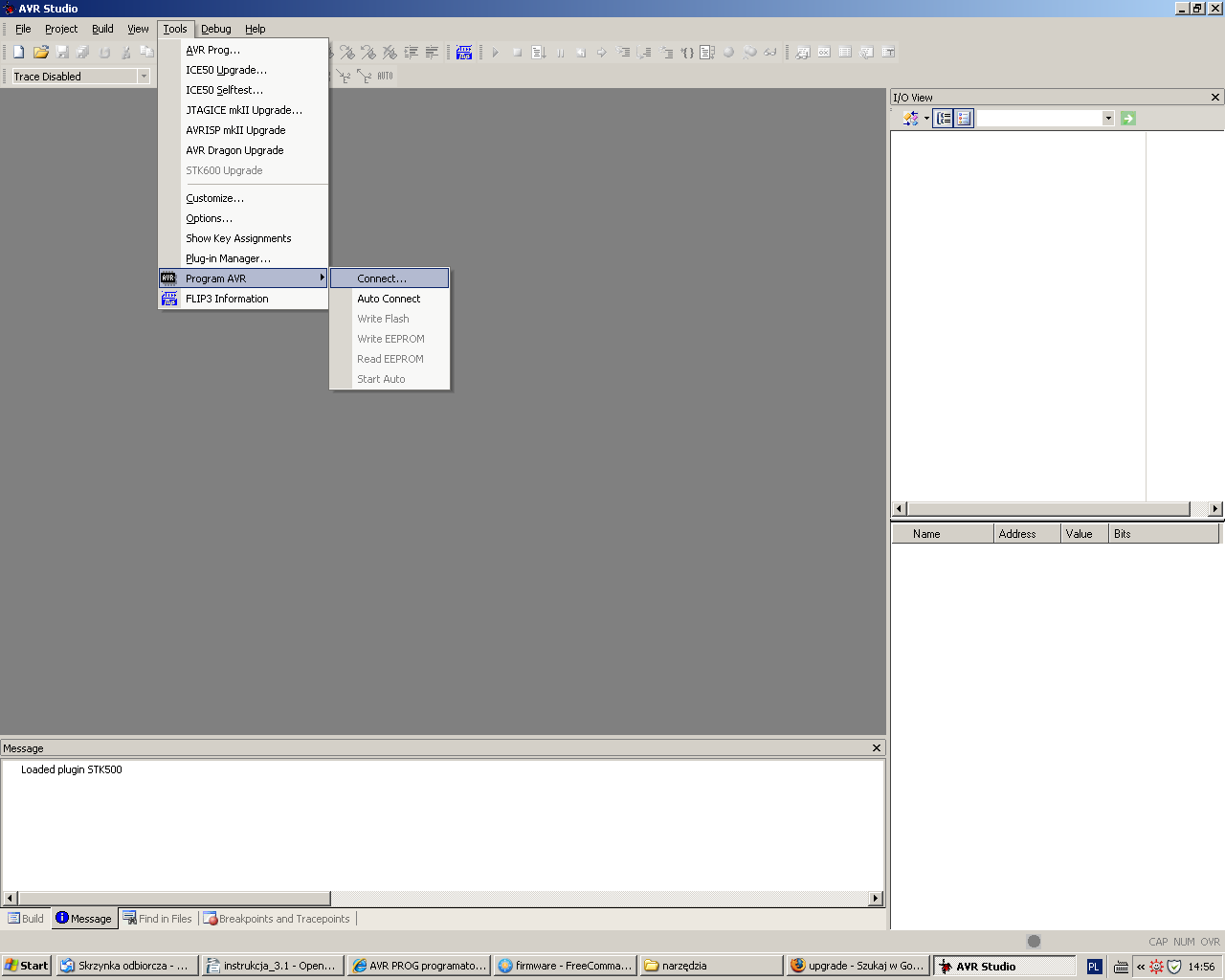Close the Message panel
This screenshot has width=1225, height=980.
click(x=877, y=747)
